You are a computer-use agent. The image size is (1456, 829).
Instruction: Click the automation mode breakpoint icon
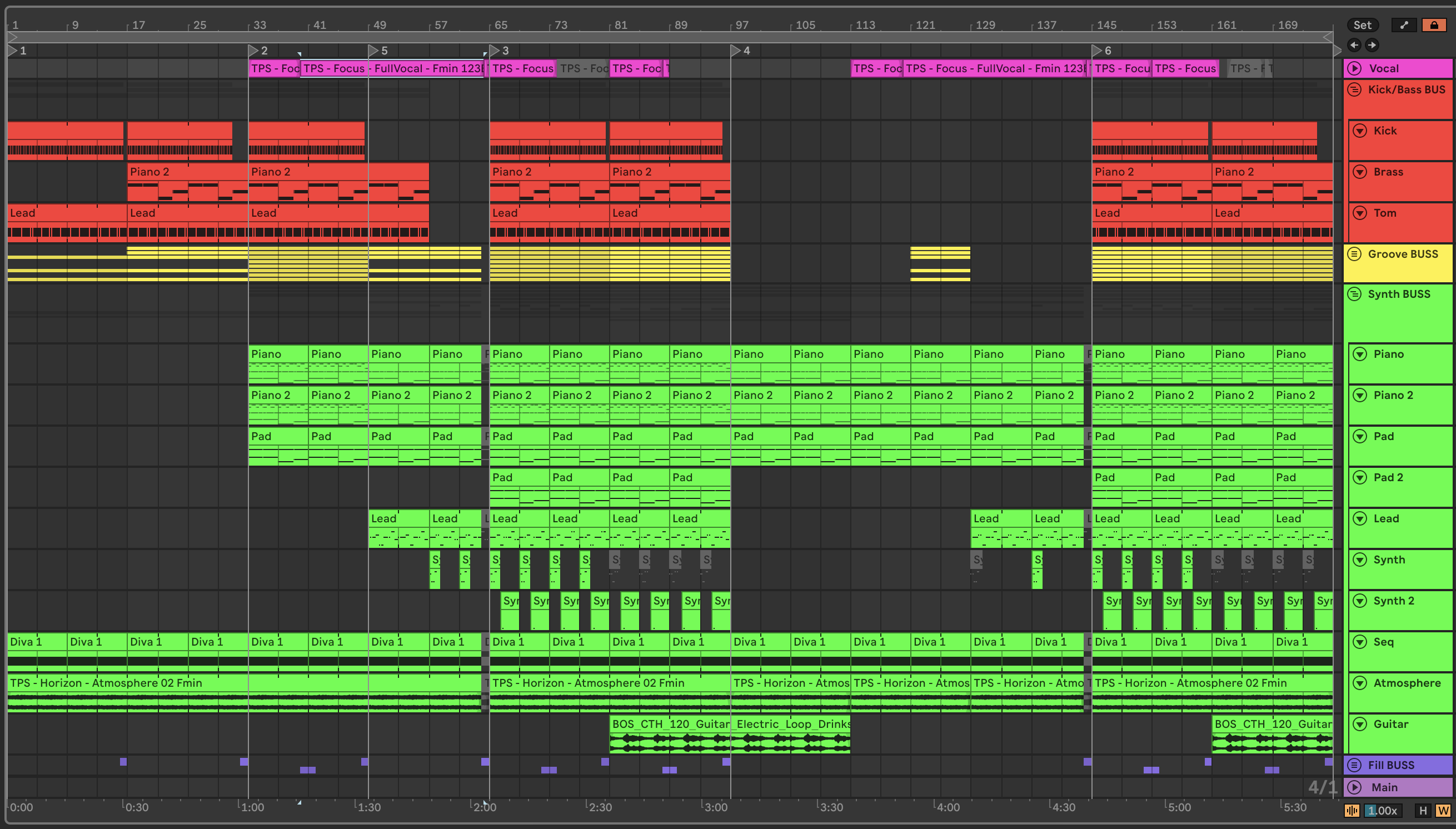click(x=1404, y=25)
